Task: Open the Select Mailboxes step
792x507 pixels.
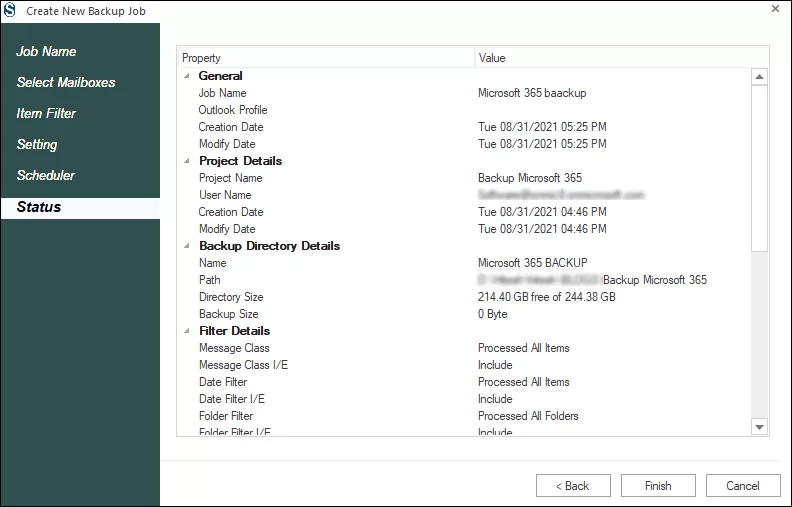Action: coord(66,82)
